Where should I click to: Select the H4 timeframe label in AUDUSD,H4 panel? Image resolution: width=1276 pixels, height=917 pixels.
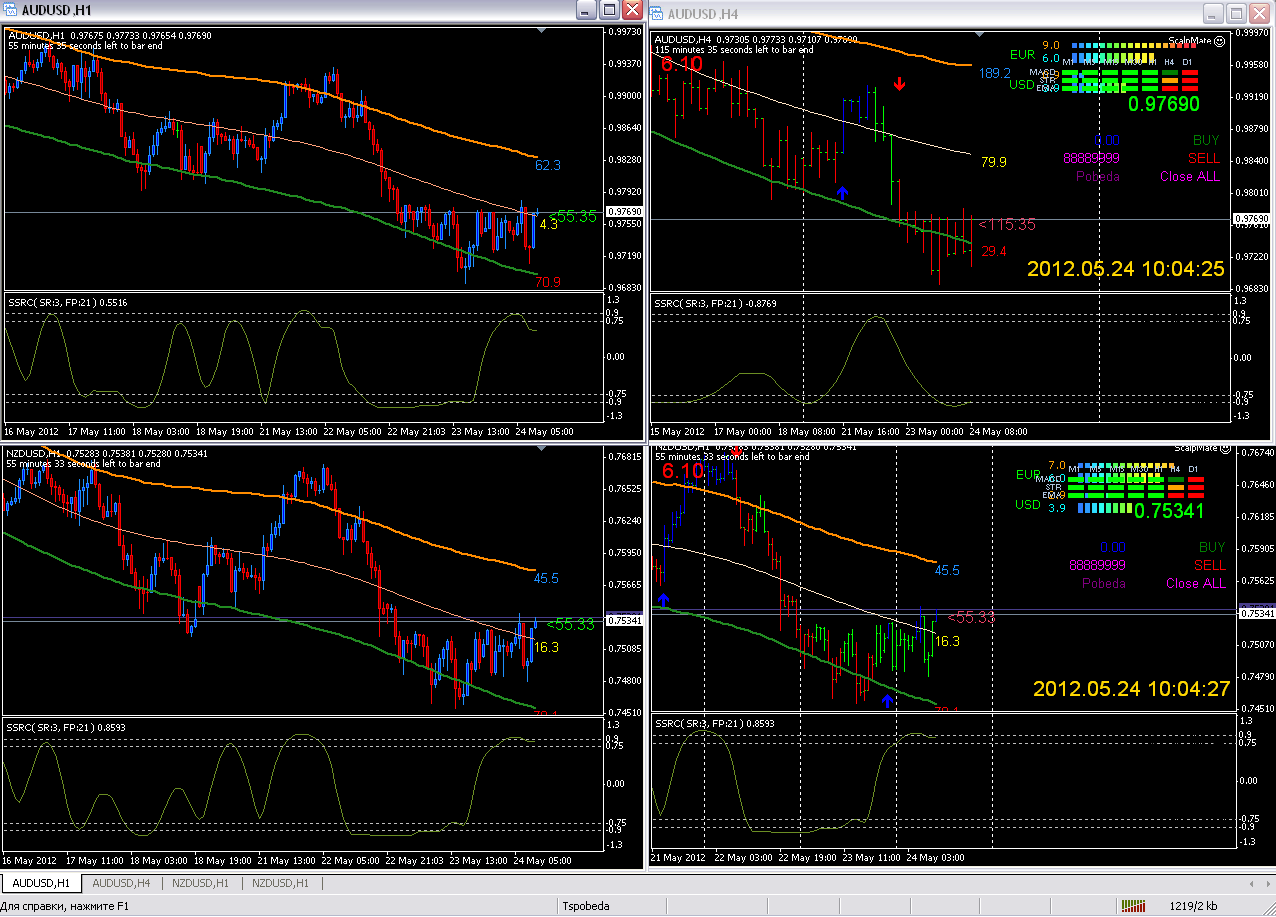tap(1169, 62)
